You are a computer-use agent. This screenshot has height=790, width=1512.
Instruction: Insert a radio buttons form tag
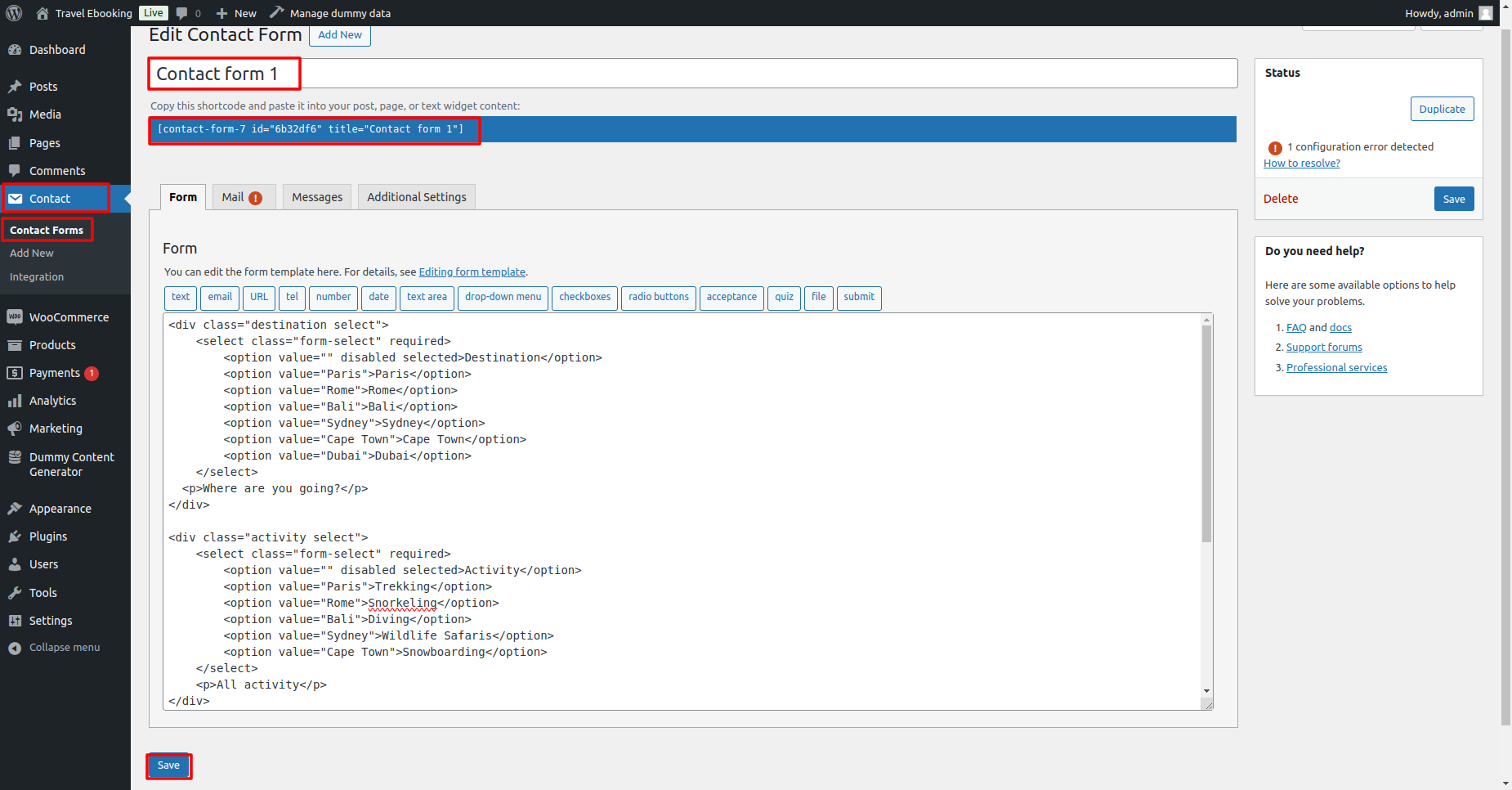658,298
